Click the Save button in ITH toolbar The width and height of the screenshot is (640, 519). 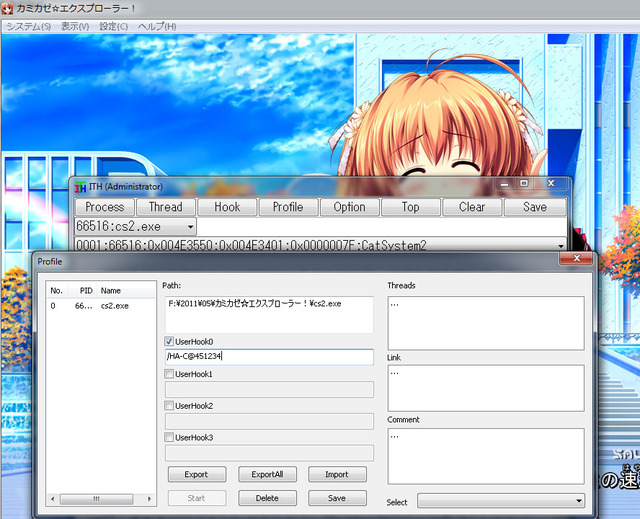535,207
